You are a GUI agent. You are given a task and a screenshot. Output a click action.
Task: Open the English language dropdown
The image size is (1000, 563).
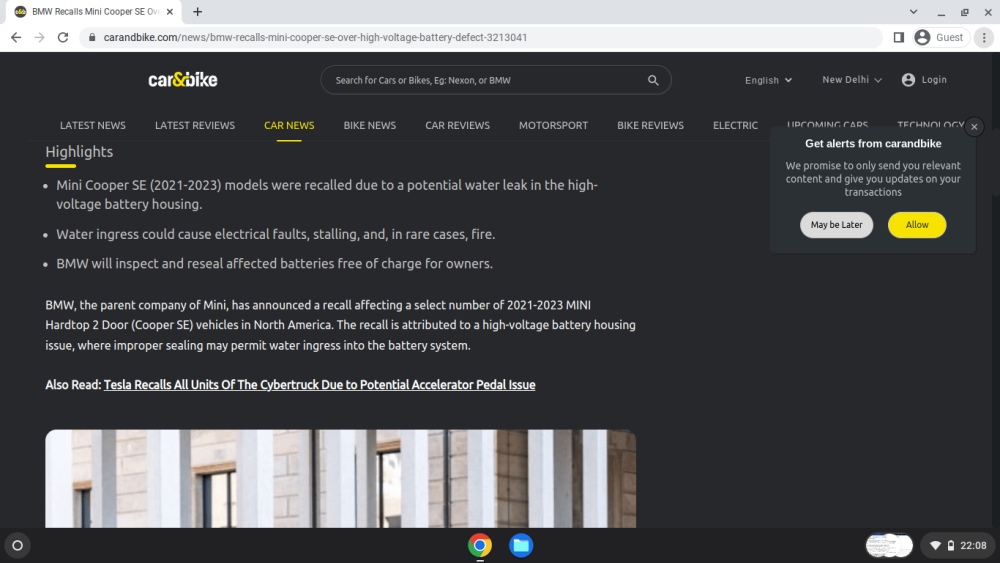(768, 80)
